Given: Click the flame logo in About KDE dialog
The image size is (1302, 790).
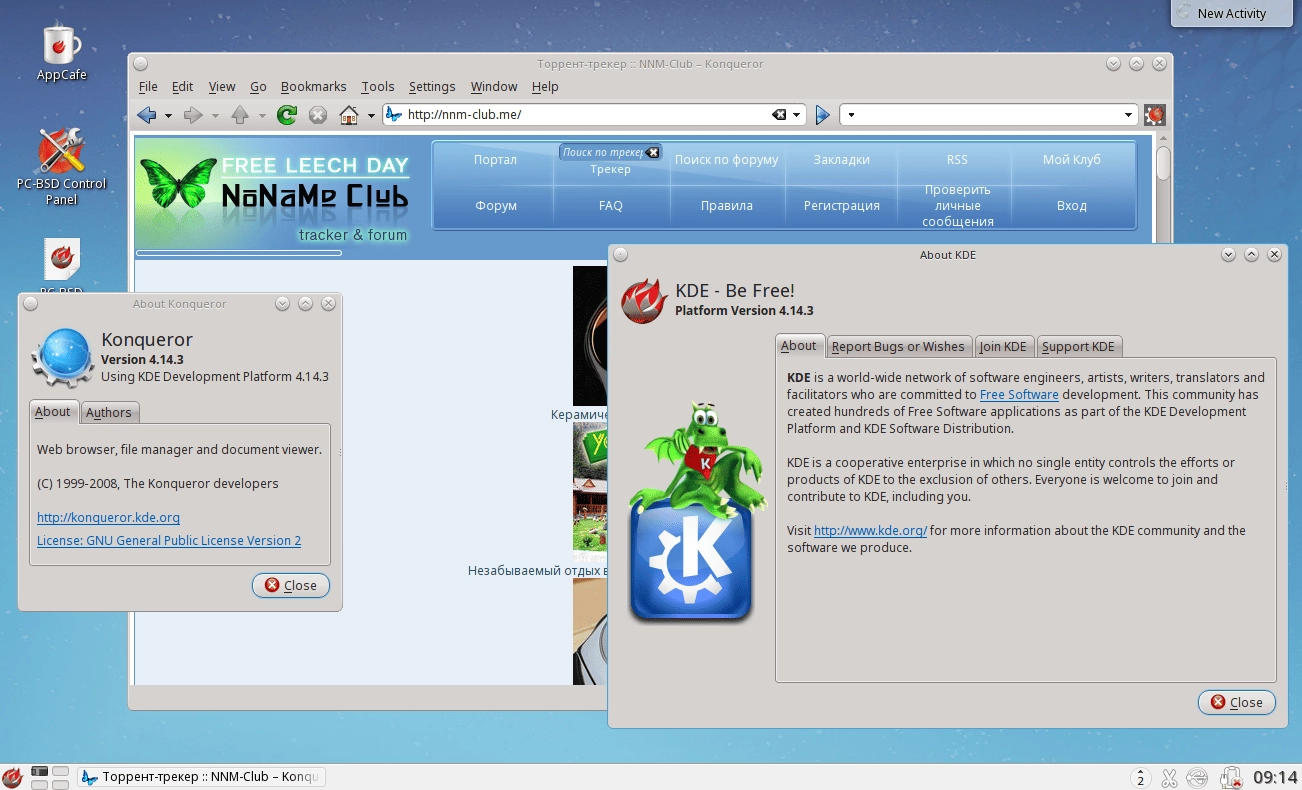Looking at the screenshot, I should coord(644,300).
